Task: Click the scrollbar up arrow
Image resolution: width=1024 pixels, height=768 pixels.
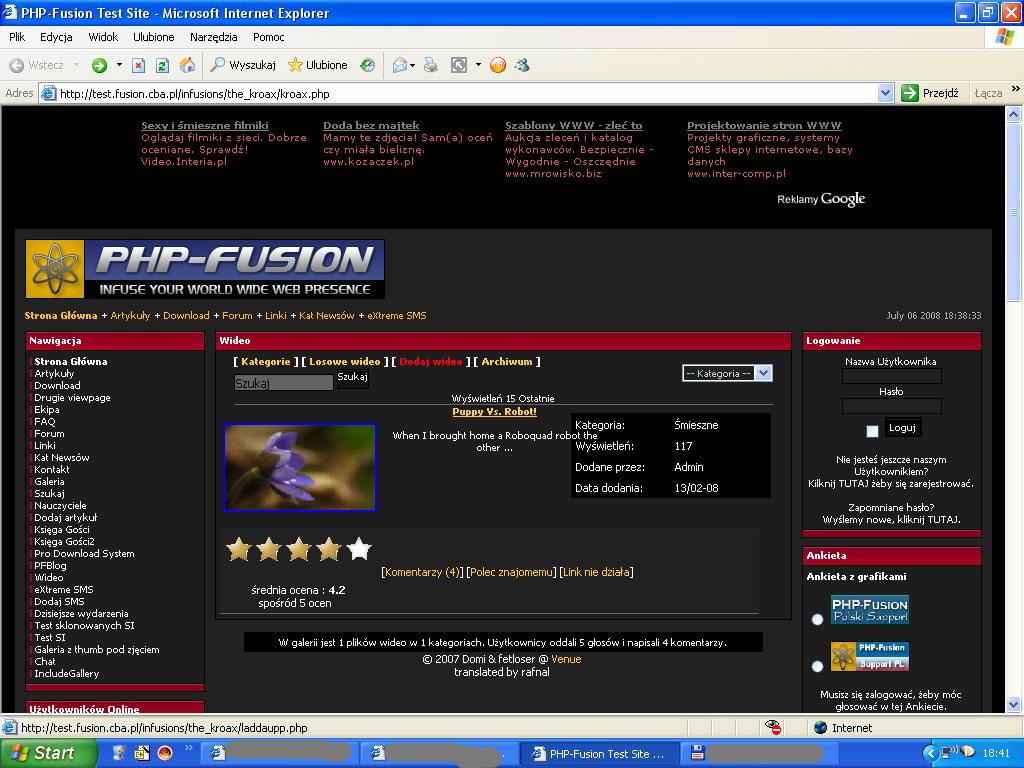Action: tap(1014, 115)
